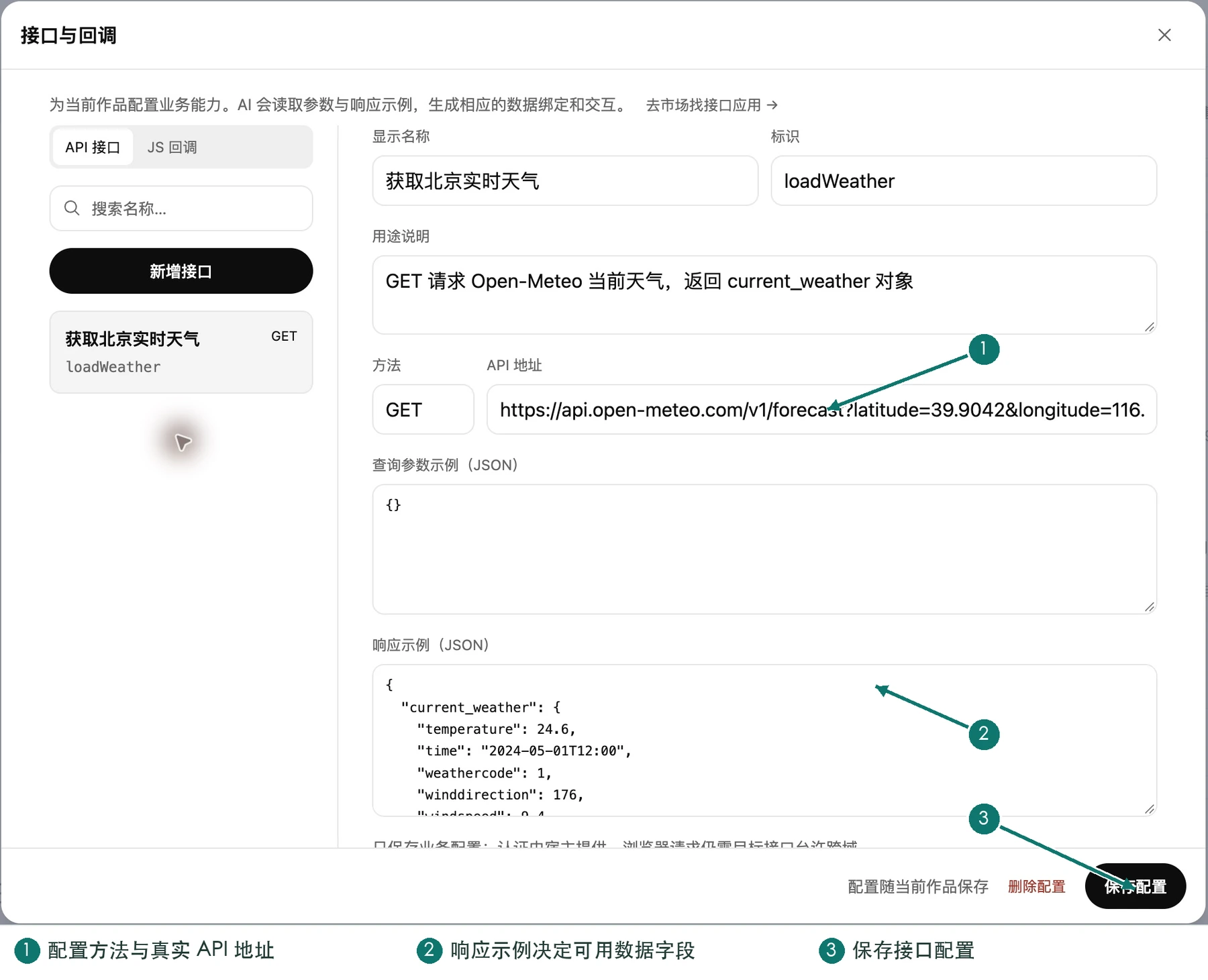Click the 新增接口 button
Screen dimensions: 1208x980
coord(181,271)
